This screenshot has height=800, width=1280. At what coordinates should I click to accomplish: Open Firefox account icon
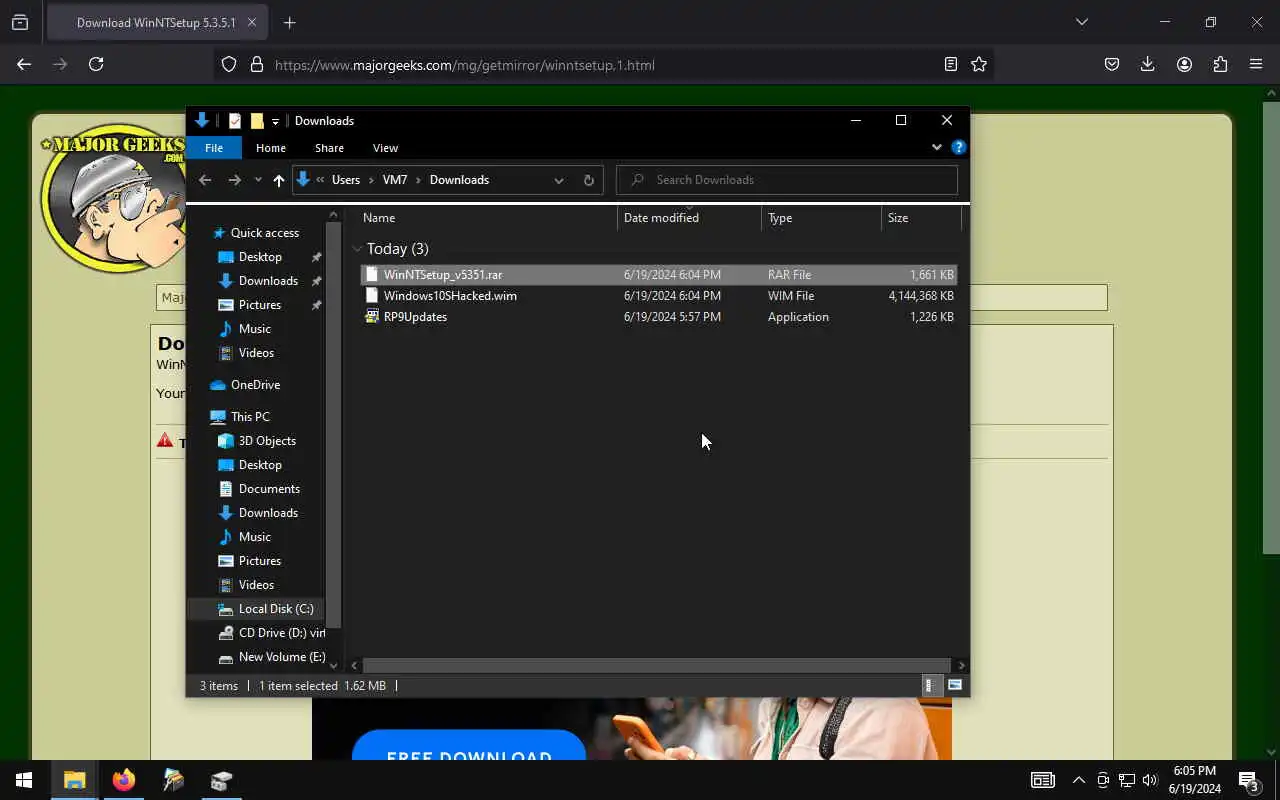(x=1184, y=64)
